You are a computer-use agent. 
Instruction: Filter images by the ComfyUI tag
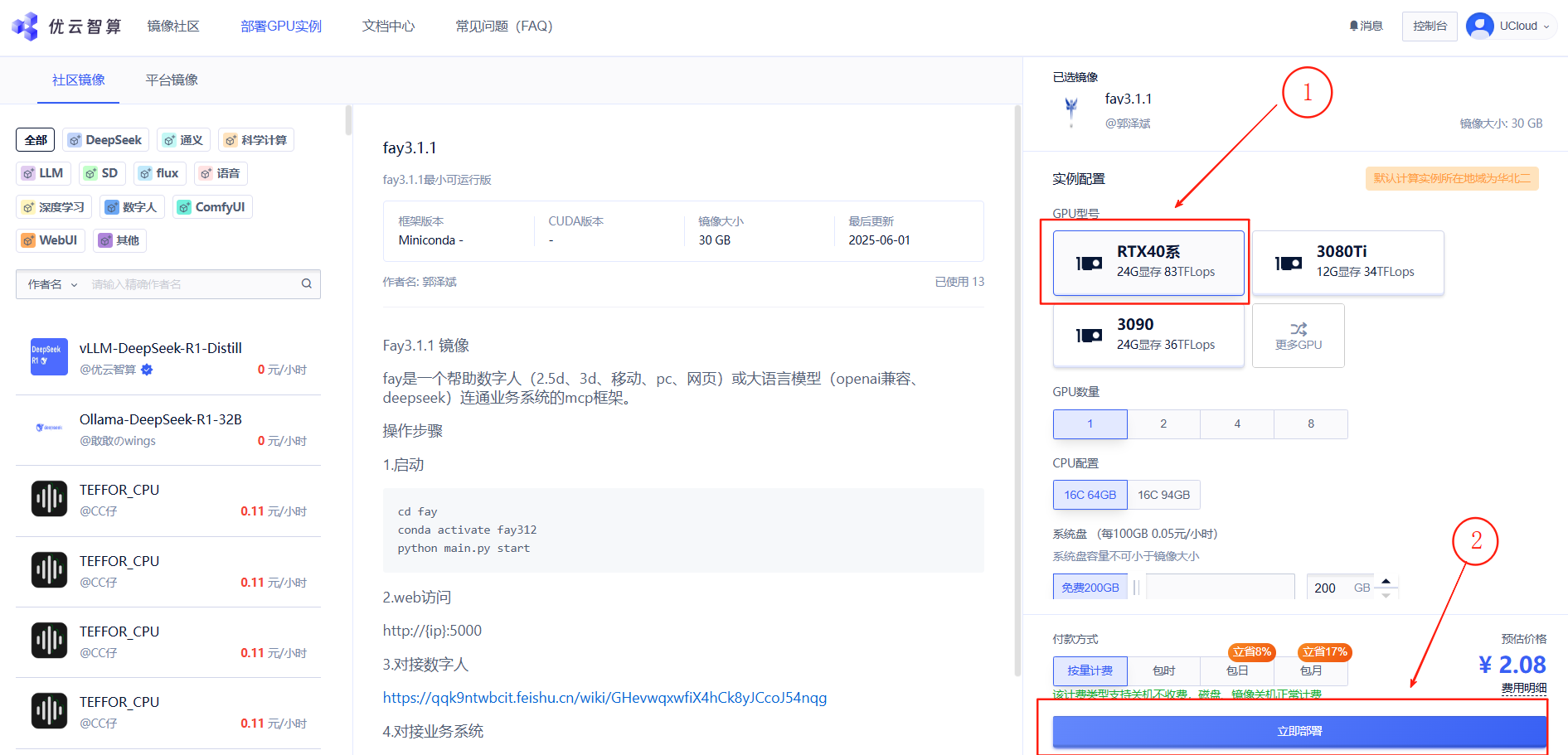pos(212,207)
